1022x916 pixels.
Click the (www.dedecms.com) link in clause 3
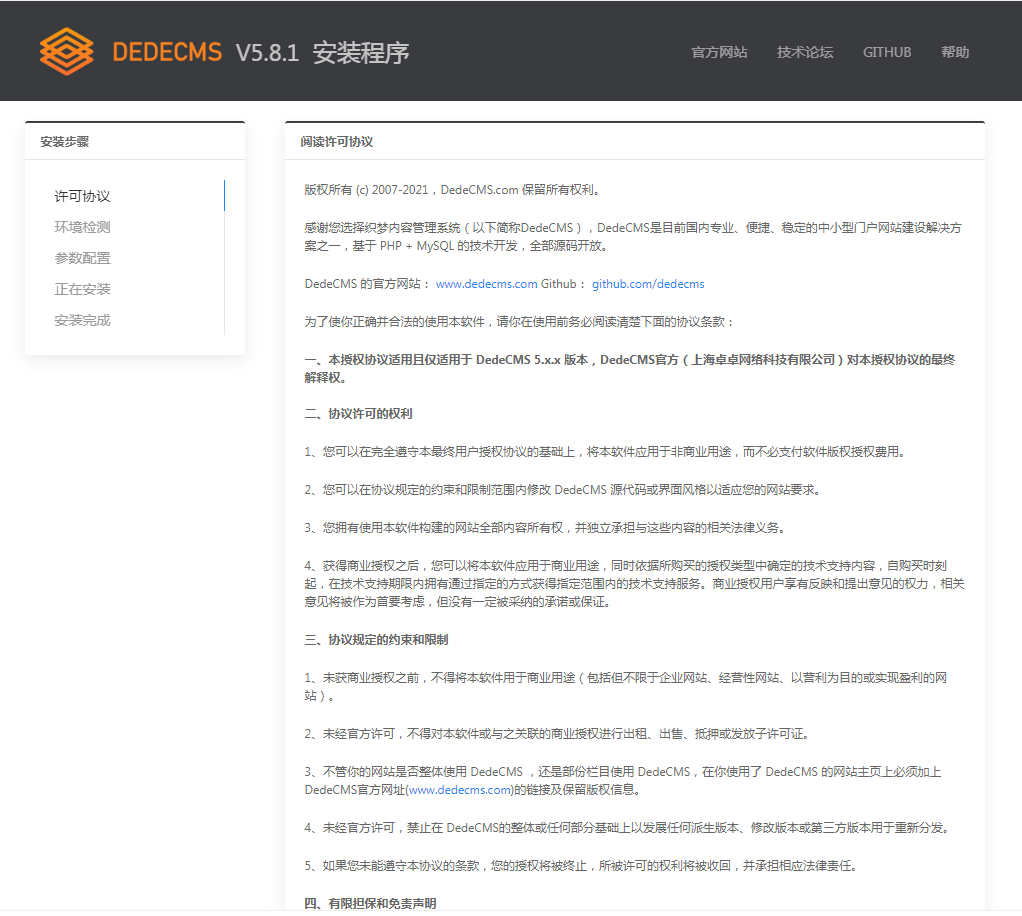click(x=460, y=790)
